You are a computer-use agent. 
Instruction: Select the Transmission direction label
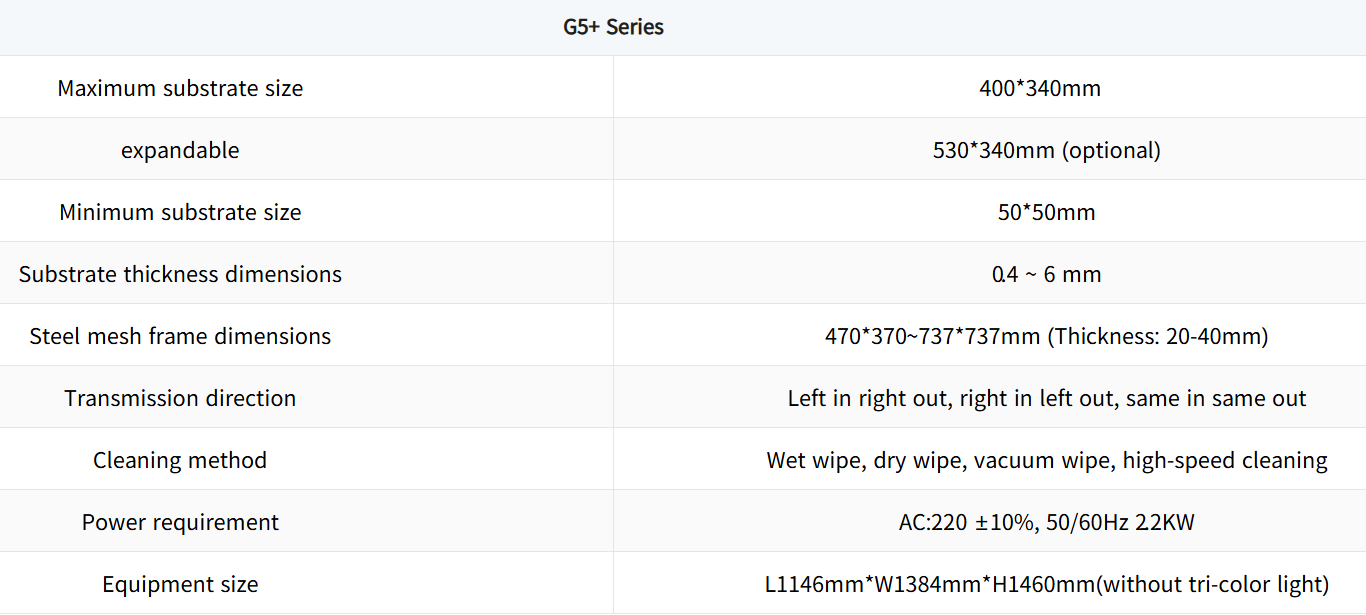tap(180, 398)
